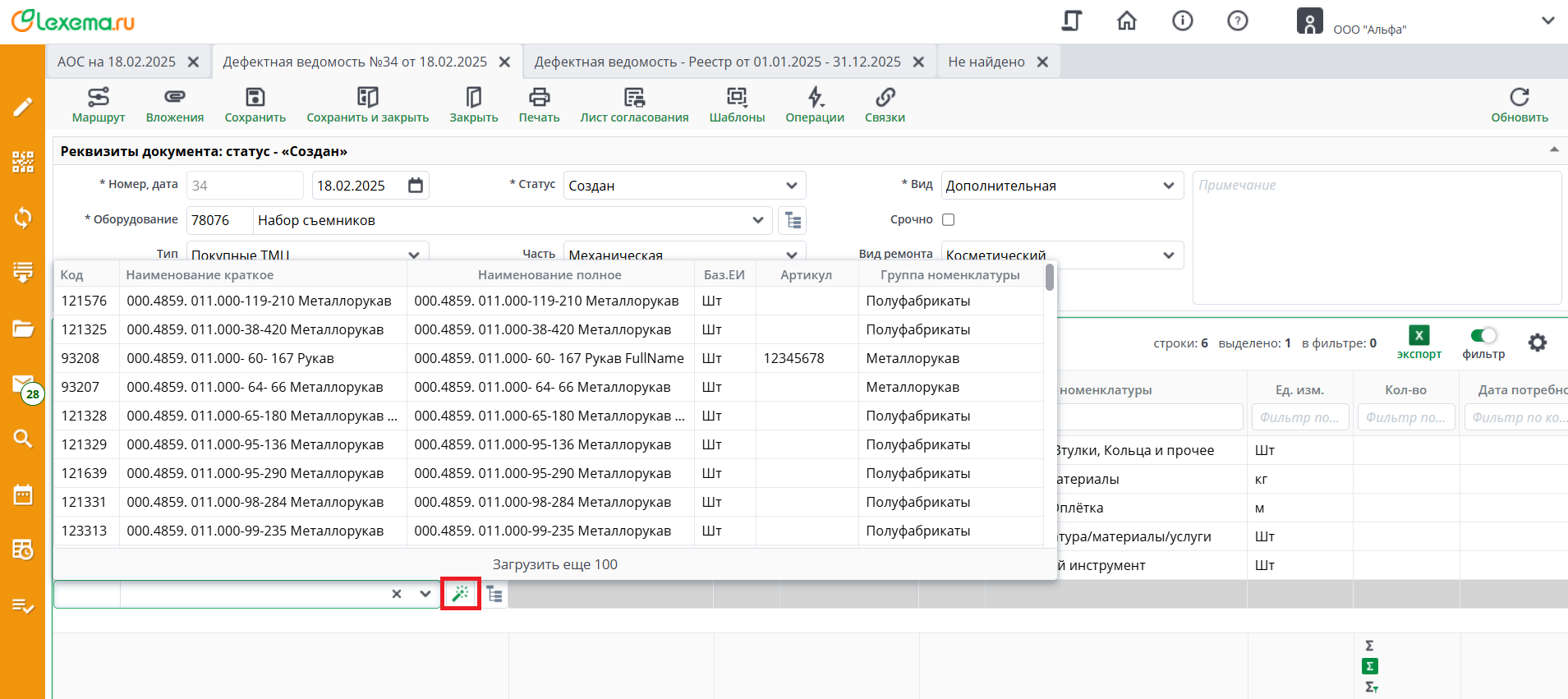1568x699 pixels.
Task: Expand the Вид dropdown
Action: [1168, 186]
